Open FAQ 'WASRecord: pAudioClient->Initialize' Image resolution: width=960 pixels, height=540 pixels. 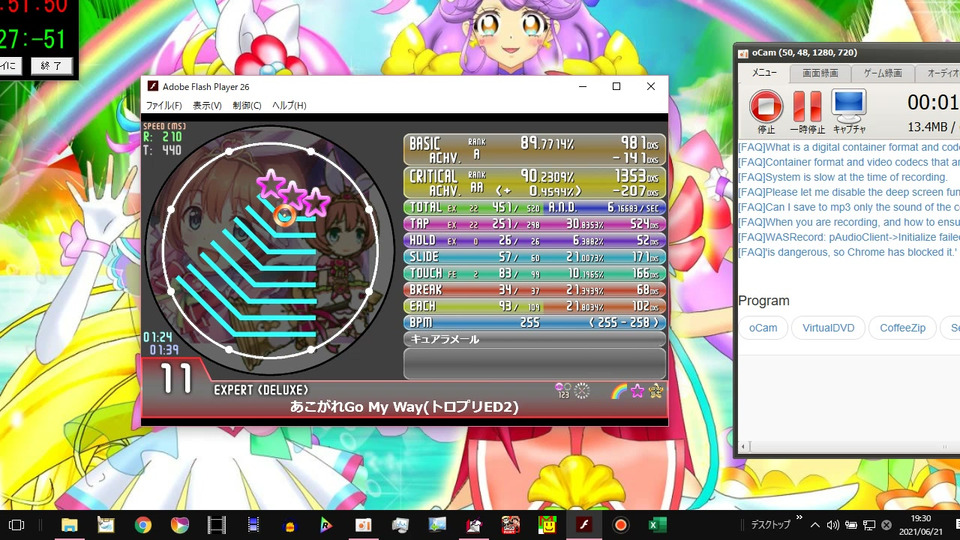click(849, 237)
